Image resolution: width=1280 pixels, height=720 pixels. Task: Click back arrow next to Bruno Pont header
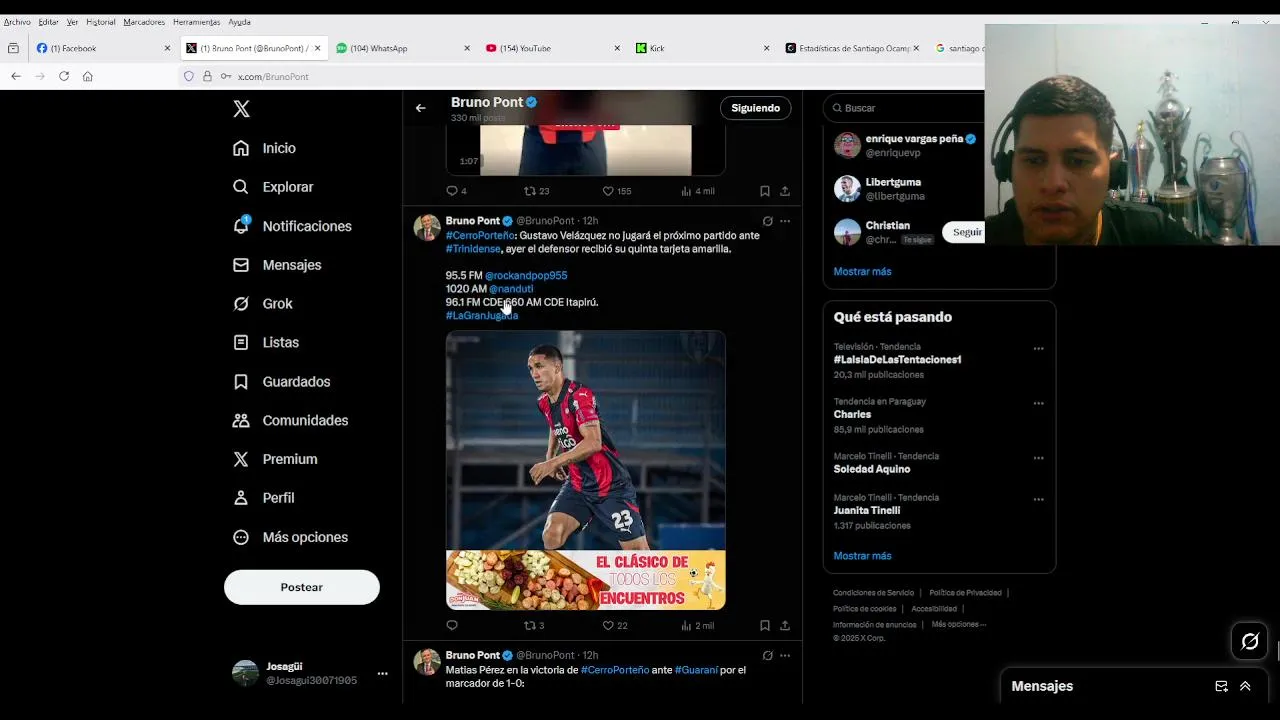[x=421, y=108]
